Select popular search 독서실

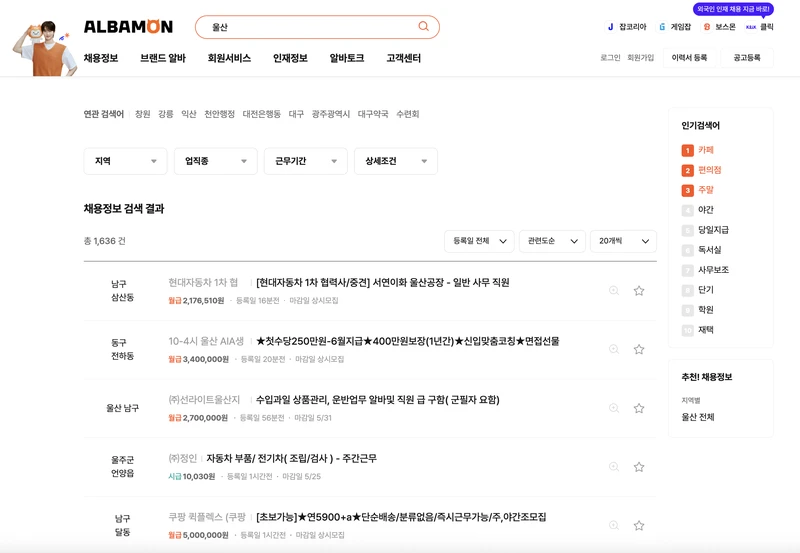710,249
